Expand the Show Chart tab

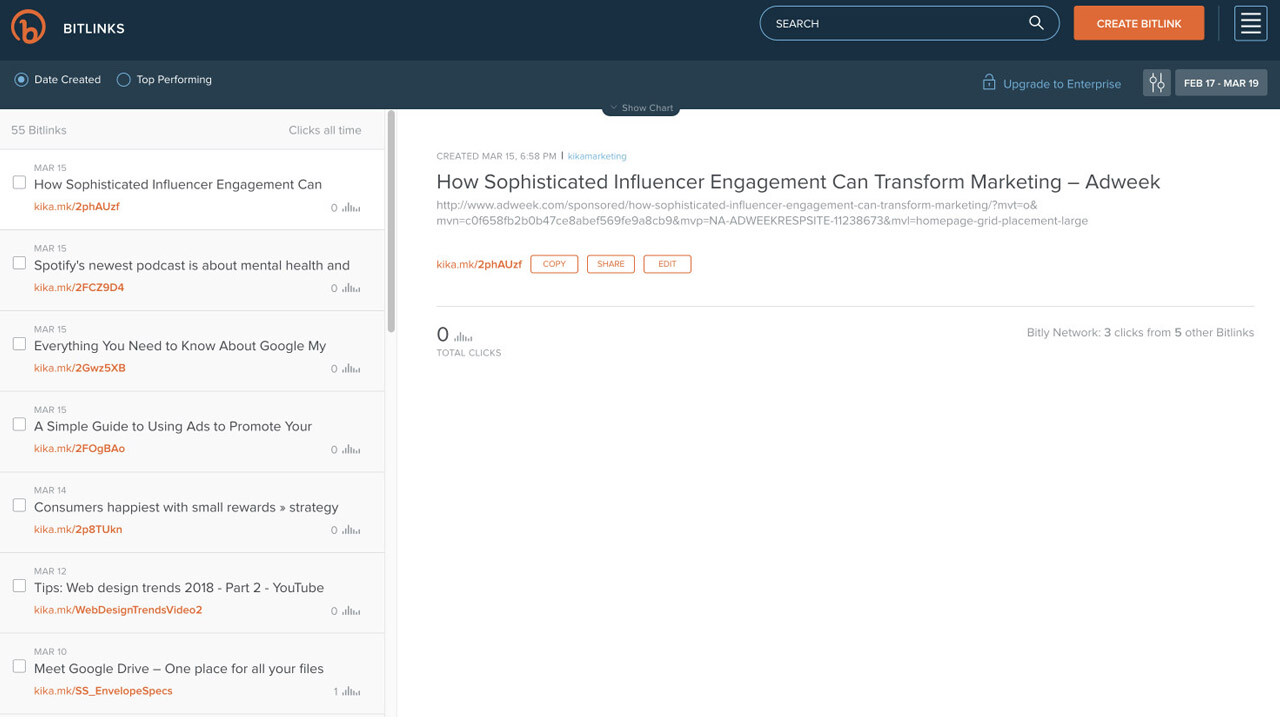coord(641,108)
